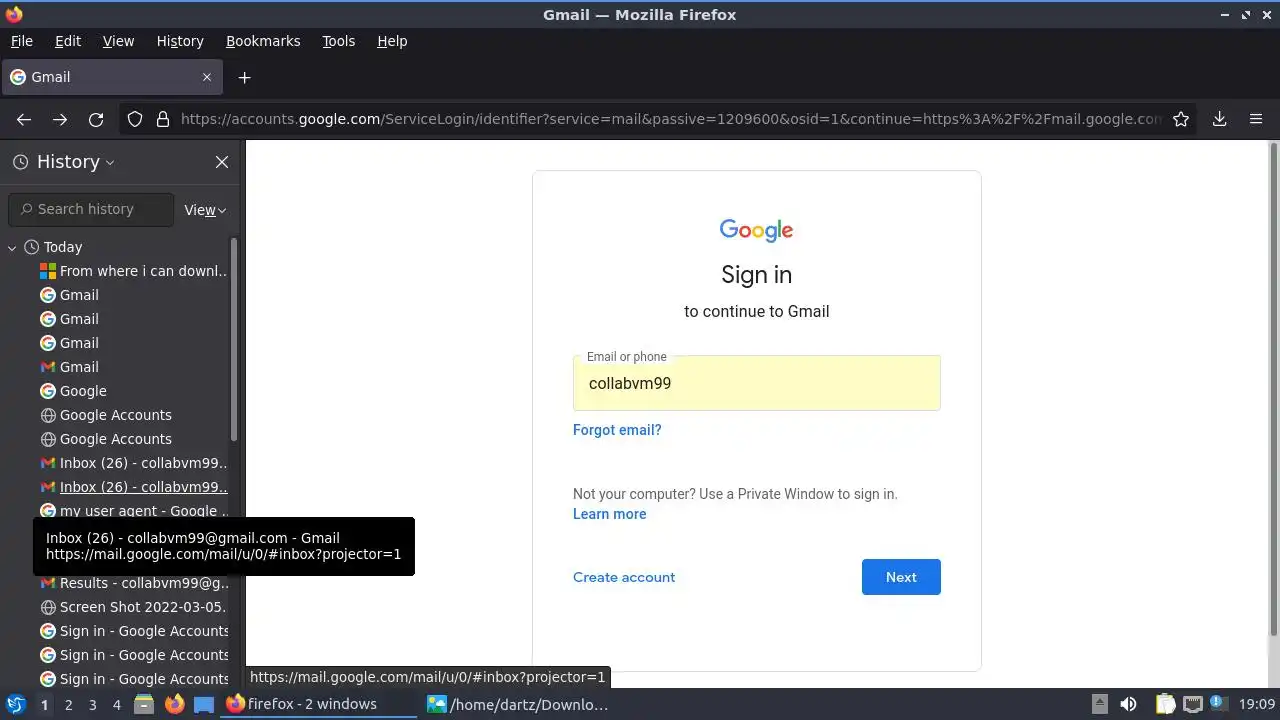
Task: Click the 'firefox - 2 windows' taskbar button
Action: [x=320, y=704]
